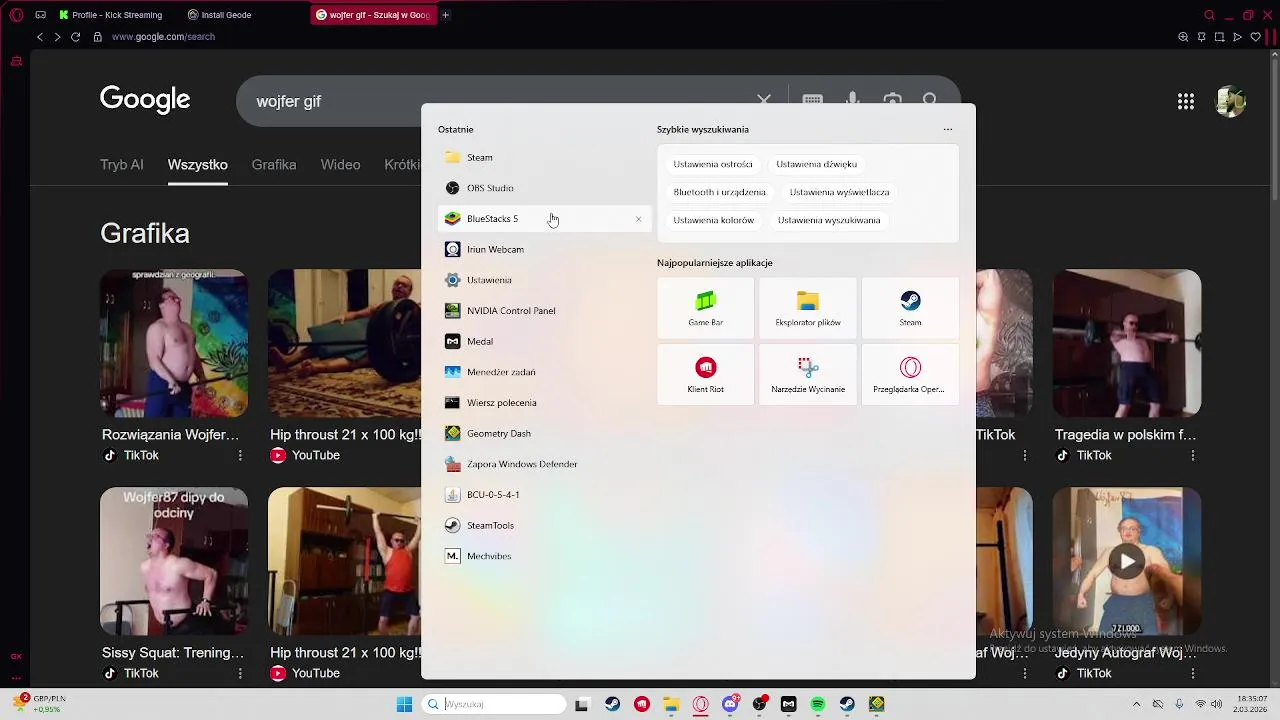Switch to Google Grafika tab
Screen dimensions: 1280x720
coord(274,165)
